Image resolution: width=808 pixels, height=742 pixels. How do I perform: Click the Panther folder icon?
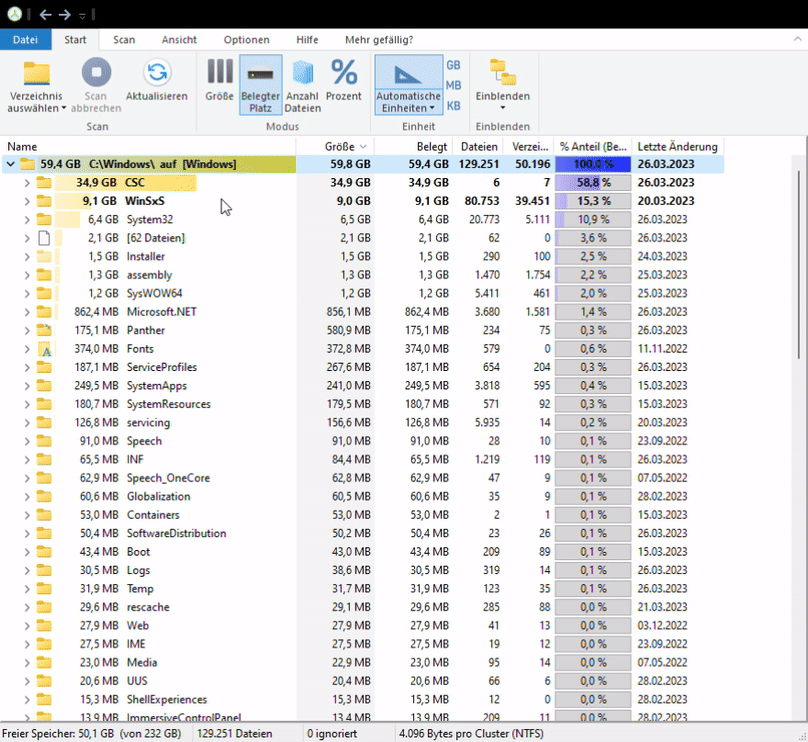[x=44, y=330]
